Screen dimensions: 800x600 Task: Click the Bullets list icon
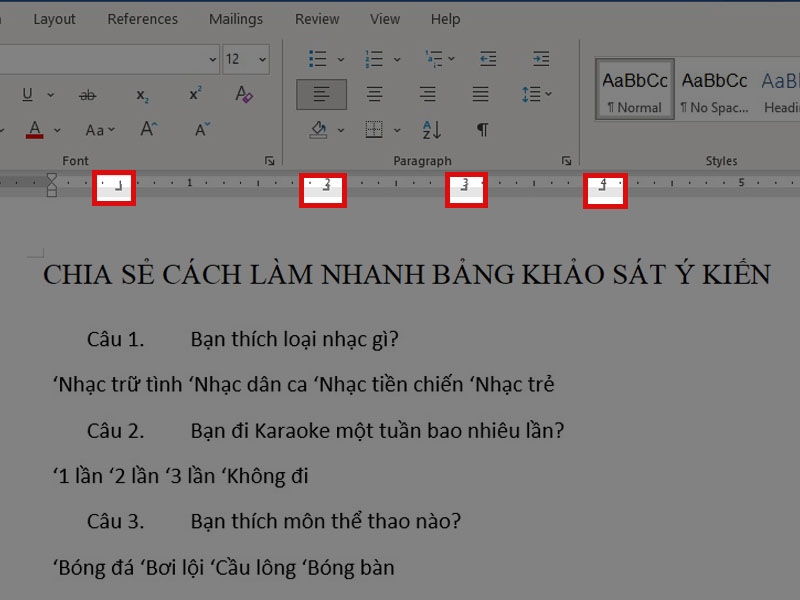317,59
